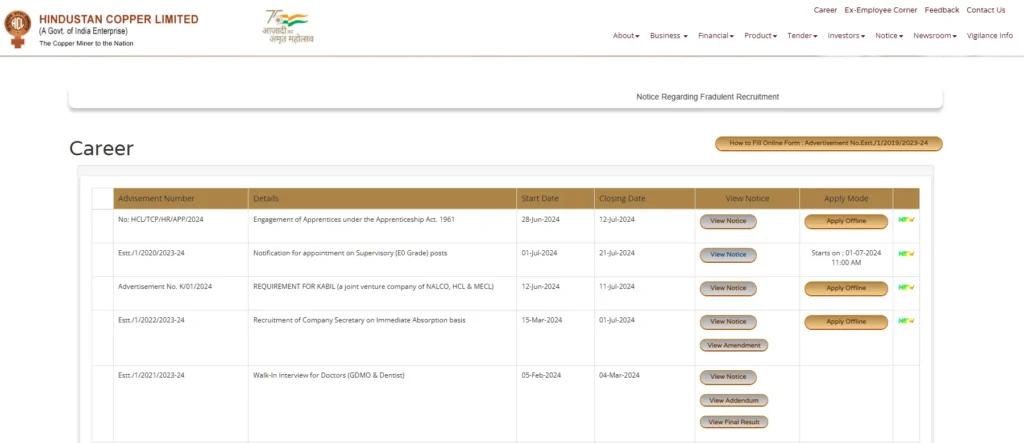This screenshot has height=443, width=1024.
Task: View Notice for KABIL requirement row
Action: [x=728, y=288]
